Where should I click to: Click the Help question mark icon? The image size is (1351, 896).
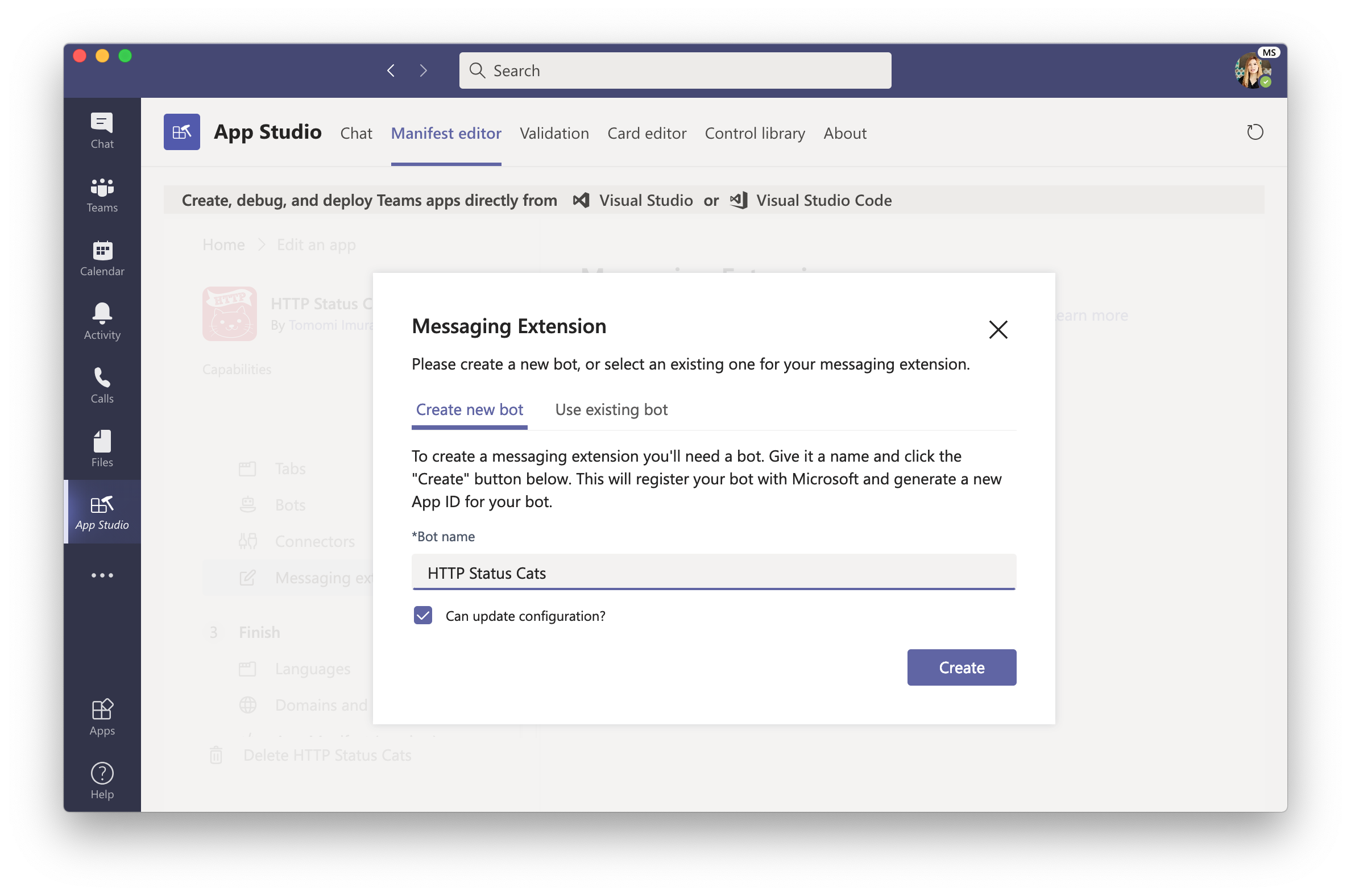102,780
